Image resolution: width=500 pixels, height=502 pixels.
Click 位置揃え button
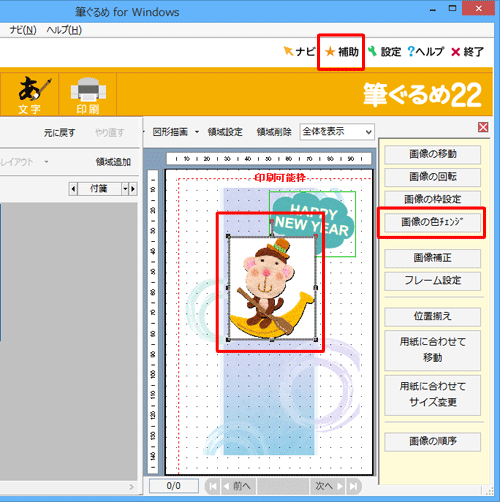point(433,316)
